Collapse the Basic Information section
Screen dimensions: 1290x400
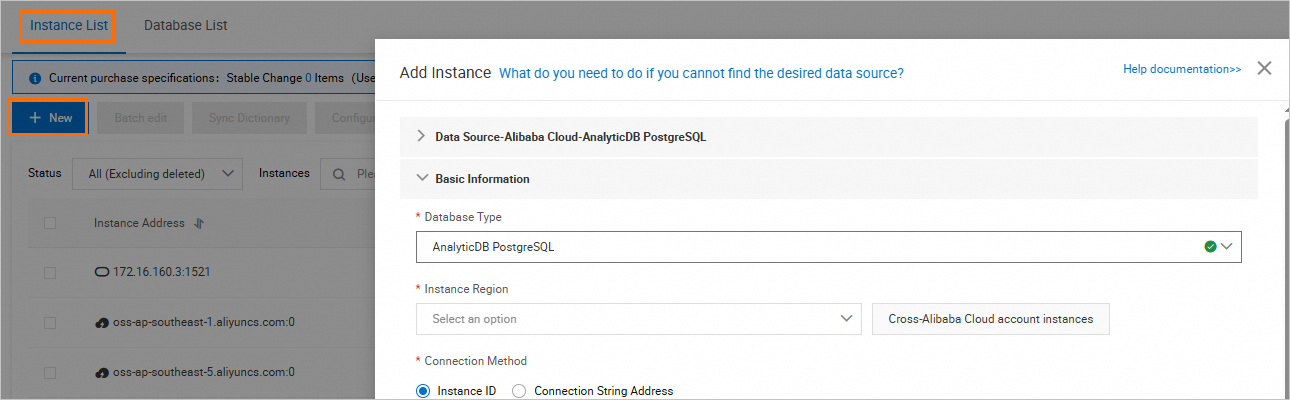click(421, 178)
